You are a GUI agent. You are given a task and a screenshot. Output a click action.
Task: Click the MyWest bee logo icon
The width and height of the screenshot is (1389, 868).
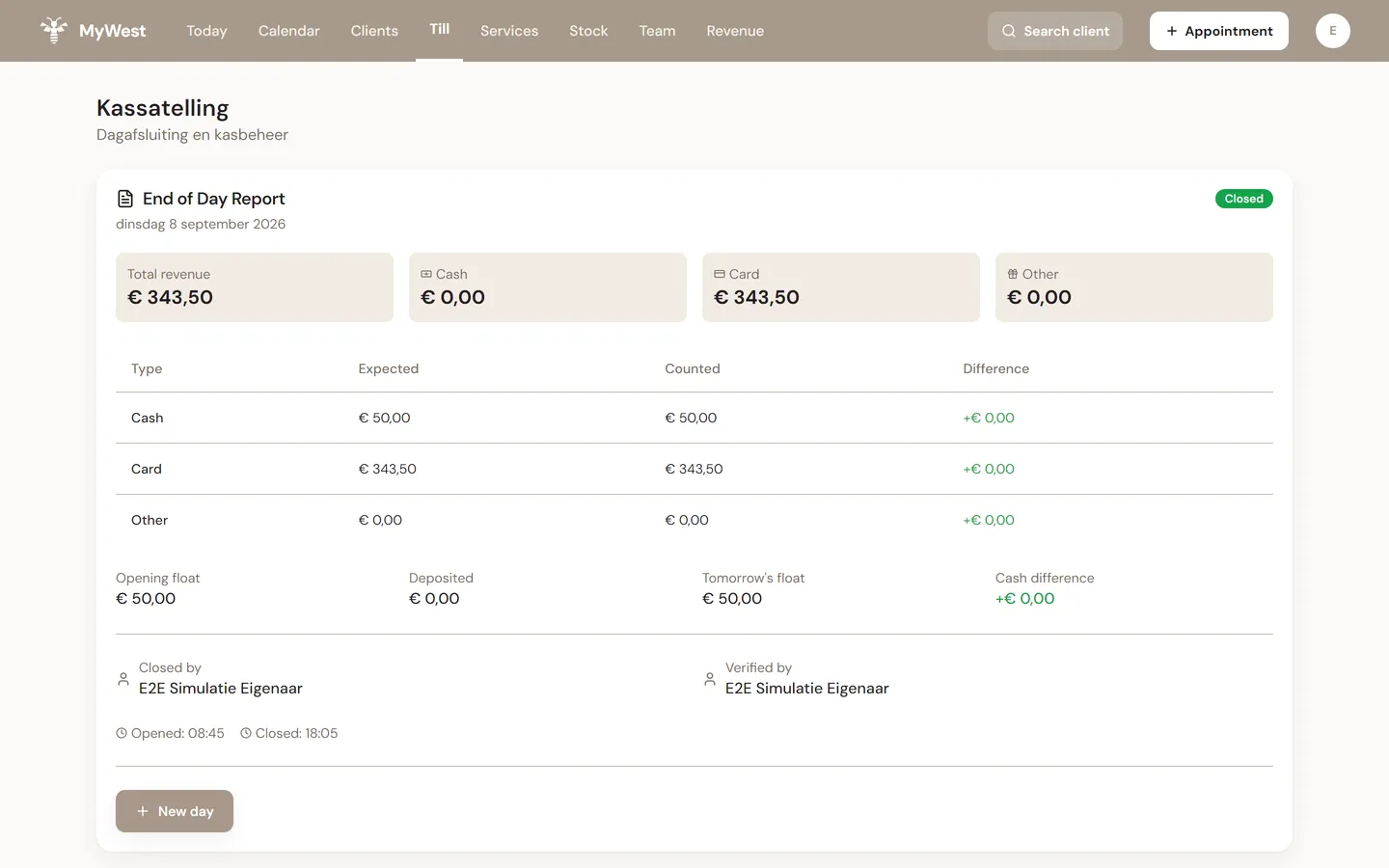tap(54, 30)
